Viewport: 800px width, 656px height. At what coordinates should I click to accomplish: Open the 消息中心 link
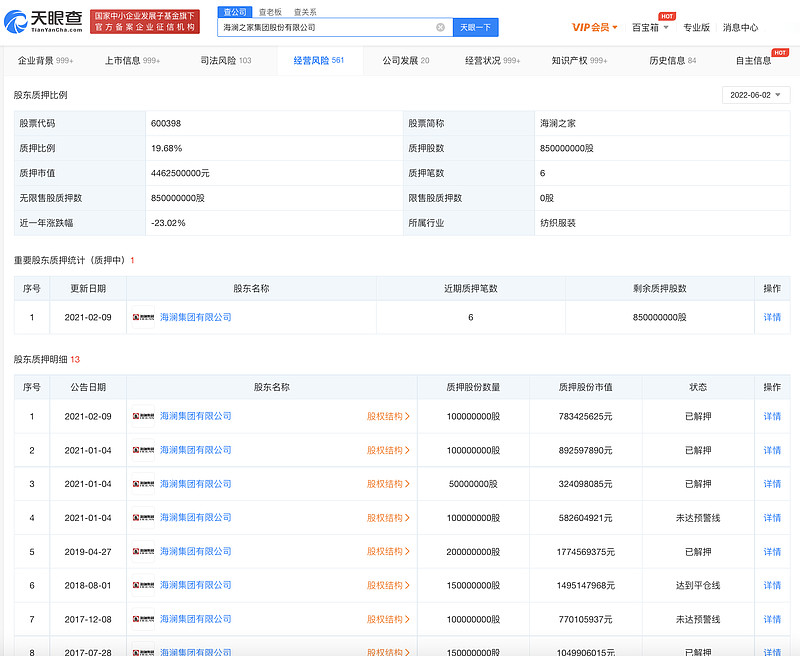[x=740, y=28]
